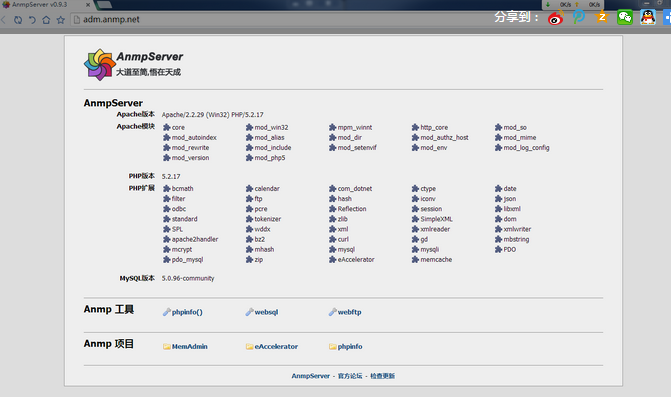The image size is (671, 397).
Task: Open the eAccelerator project link
Action: tap(276, 347)
